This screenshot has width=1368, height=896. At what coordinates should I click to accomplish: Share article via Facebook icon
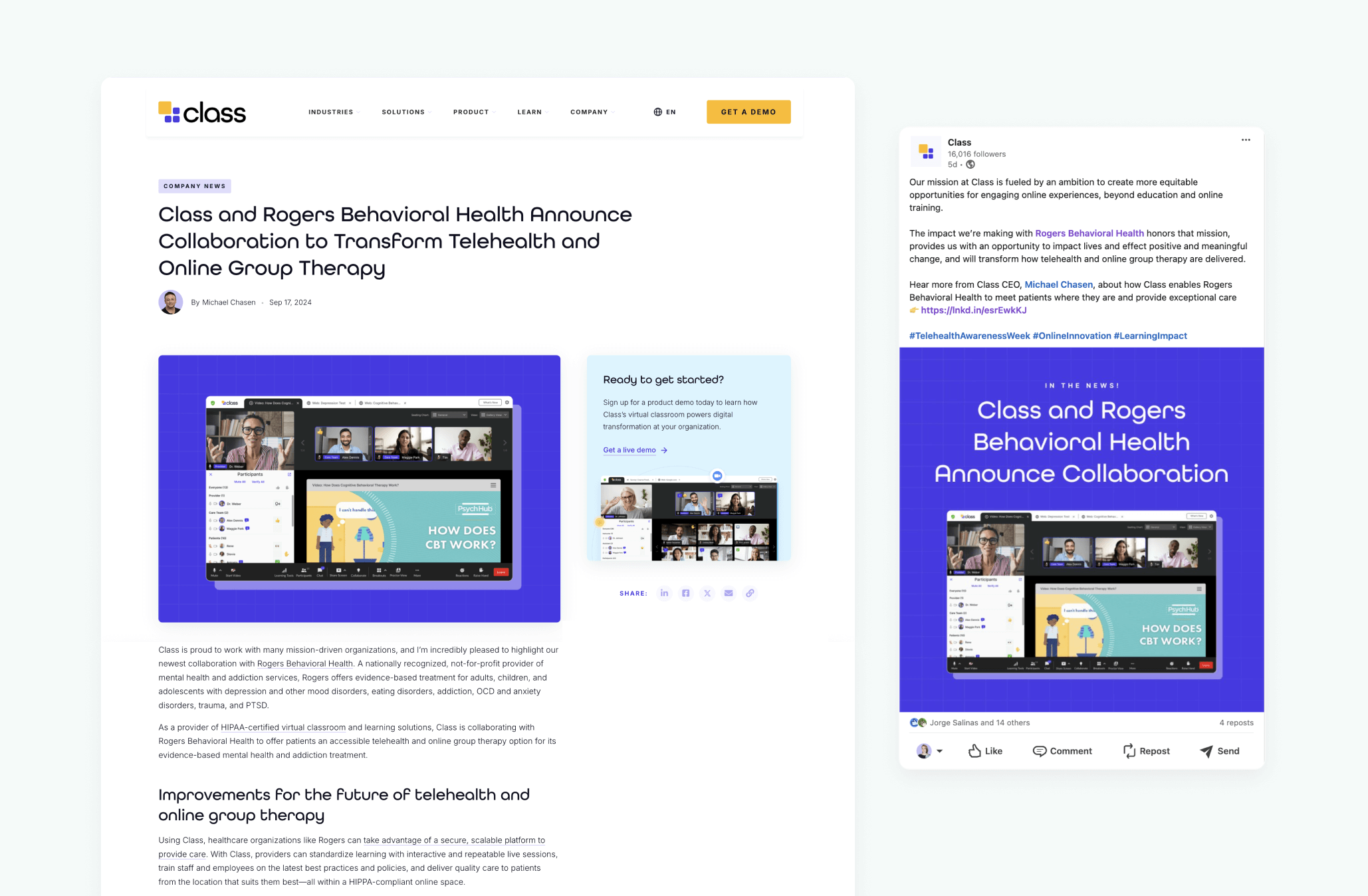(685, 593)
